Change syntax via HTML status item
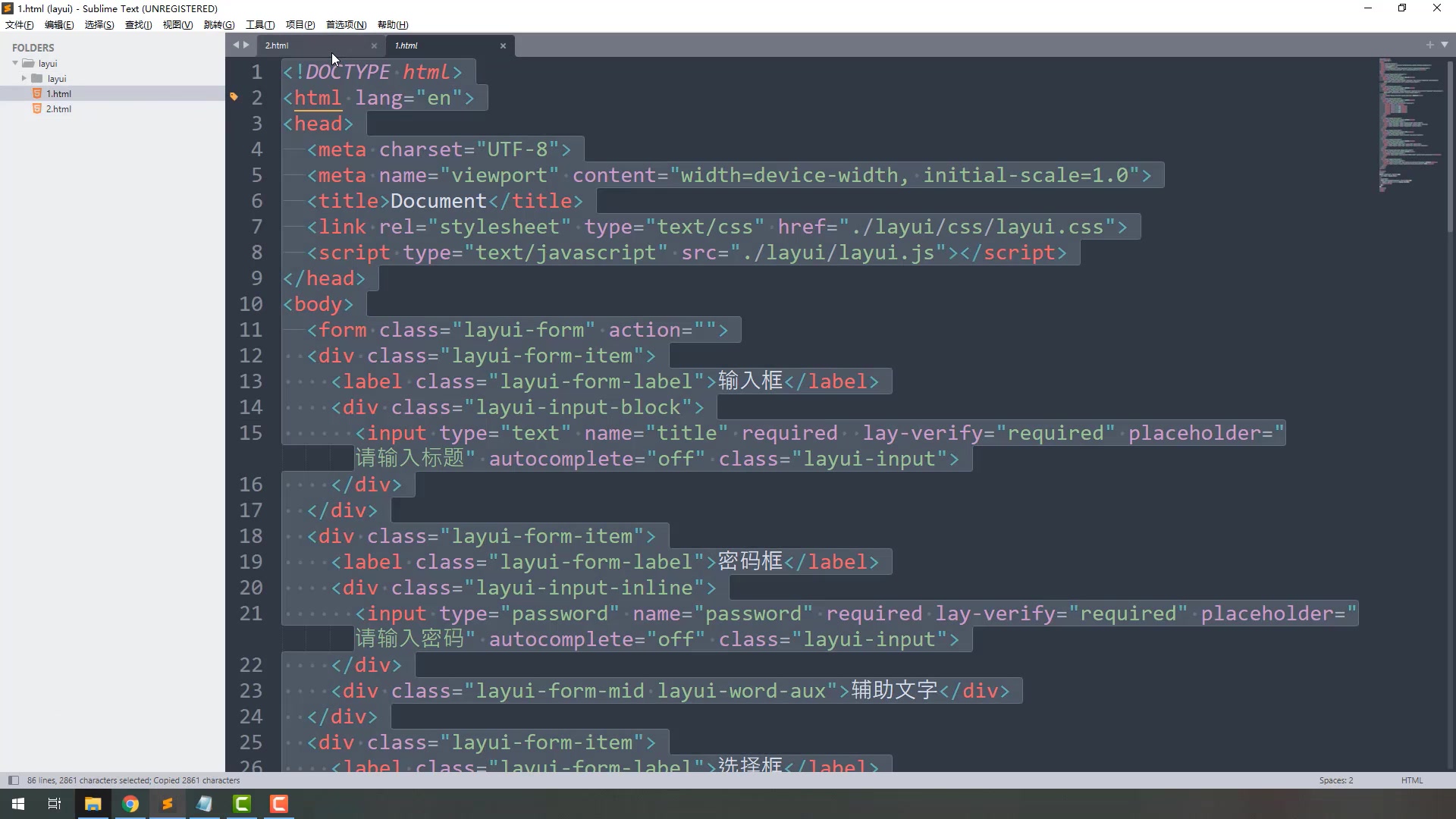 (1412, 780)
